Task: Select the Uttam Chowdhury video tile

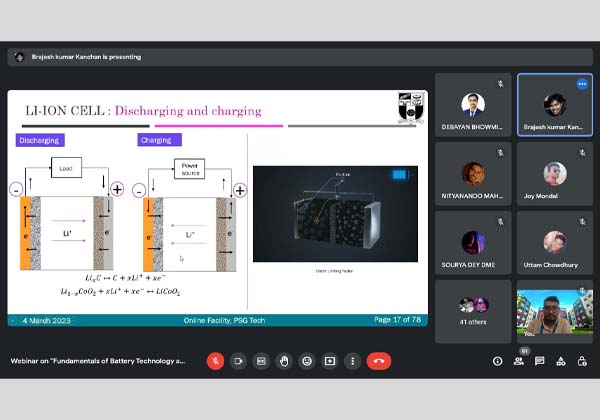Action: coord(554,242)
